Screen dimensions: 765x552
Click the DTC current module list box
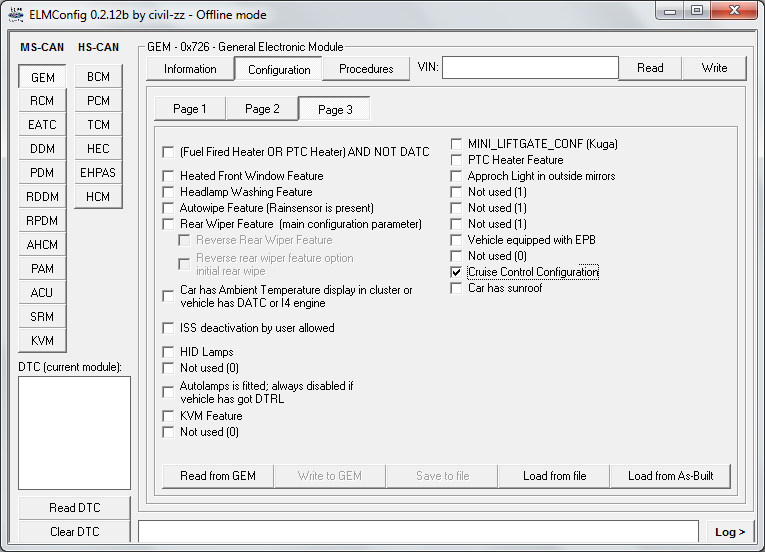74,432
